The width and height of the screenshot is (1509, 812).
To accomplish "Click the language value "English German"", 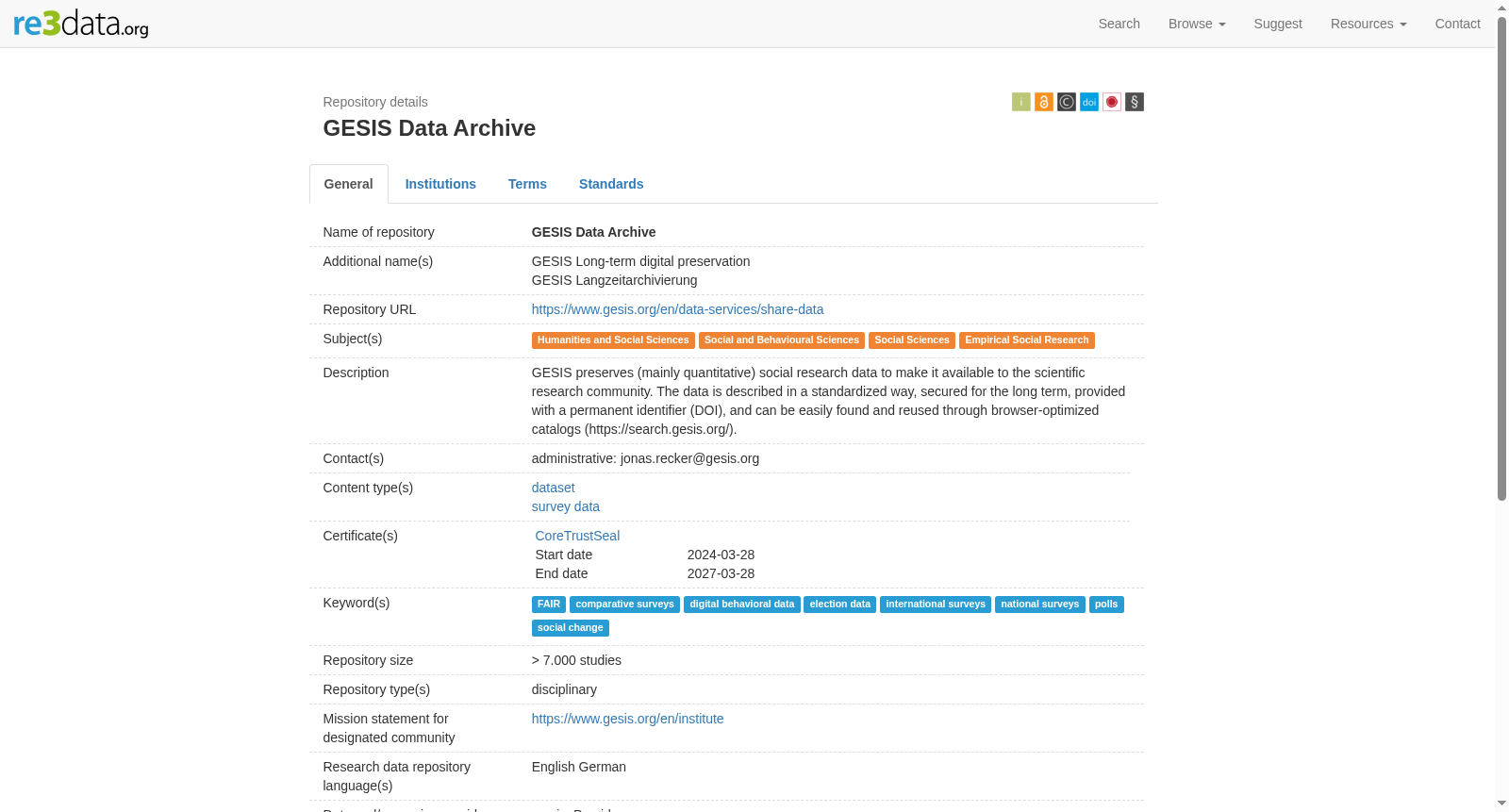I will pyautogui.click(x=579, y=767).
